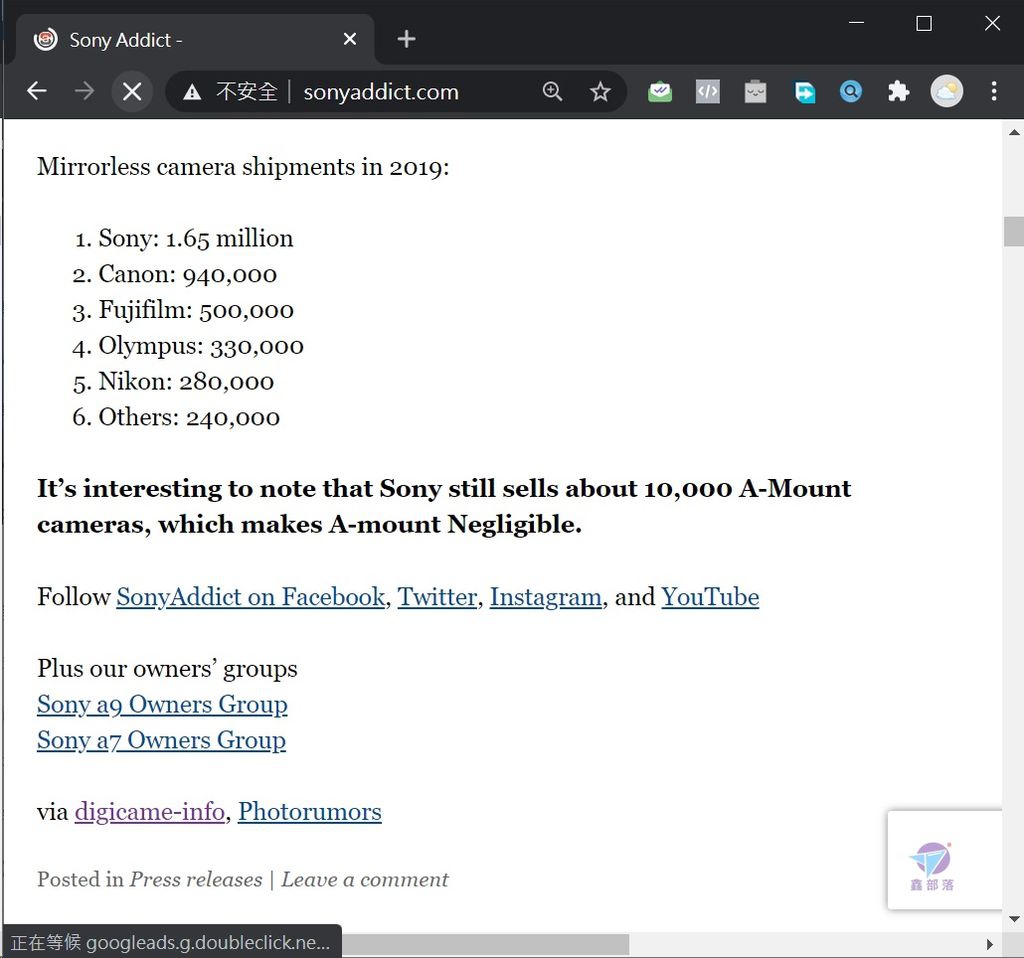Open Sony a7 Owners Group link
The width and height of the screenshot is (1024, 958).
point(161,741)
